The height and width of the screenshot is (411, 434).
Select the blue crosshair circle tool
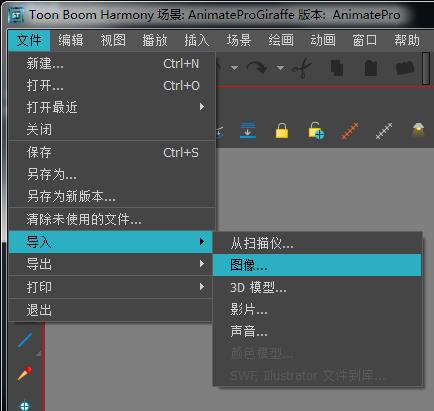pyautogui.click(x=25, y=406)
